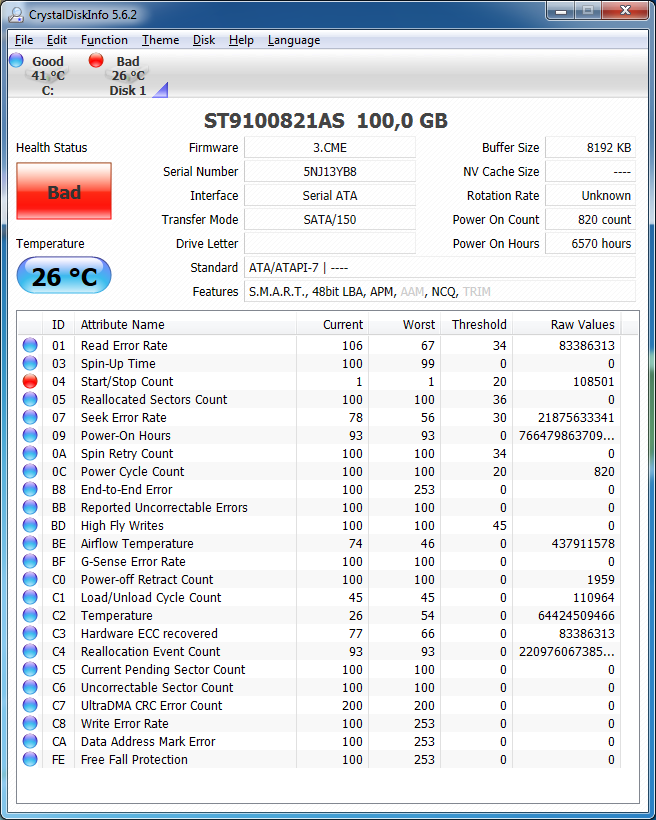Image resolution: width=656 pixels, height=820 pixels.
Task: Click status icon for Reallocated Sectors Count
Action: click(30, 399)
